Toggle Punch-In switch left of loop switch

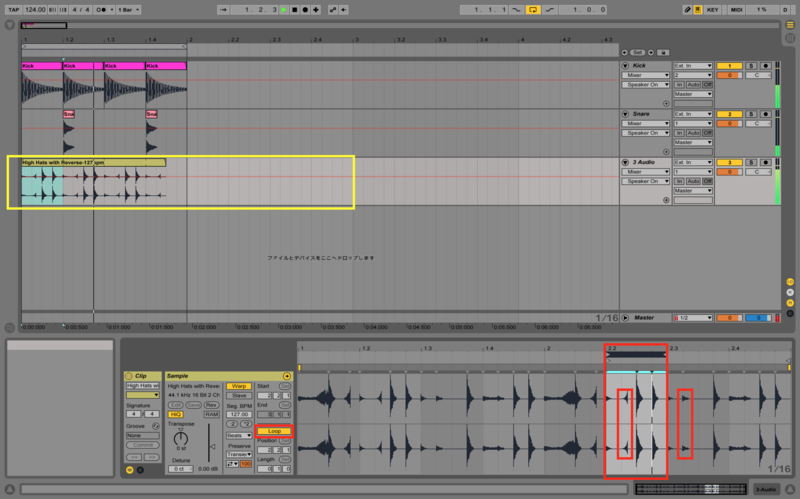[517, 10]
